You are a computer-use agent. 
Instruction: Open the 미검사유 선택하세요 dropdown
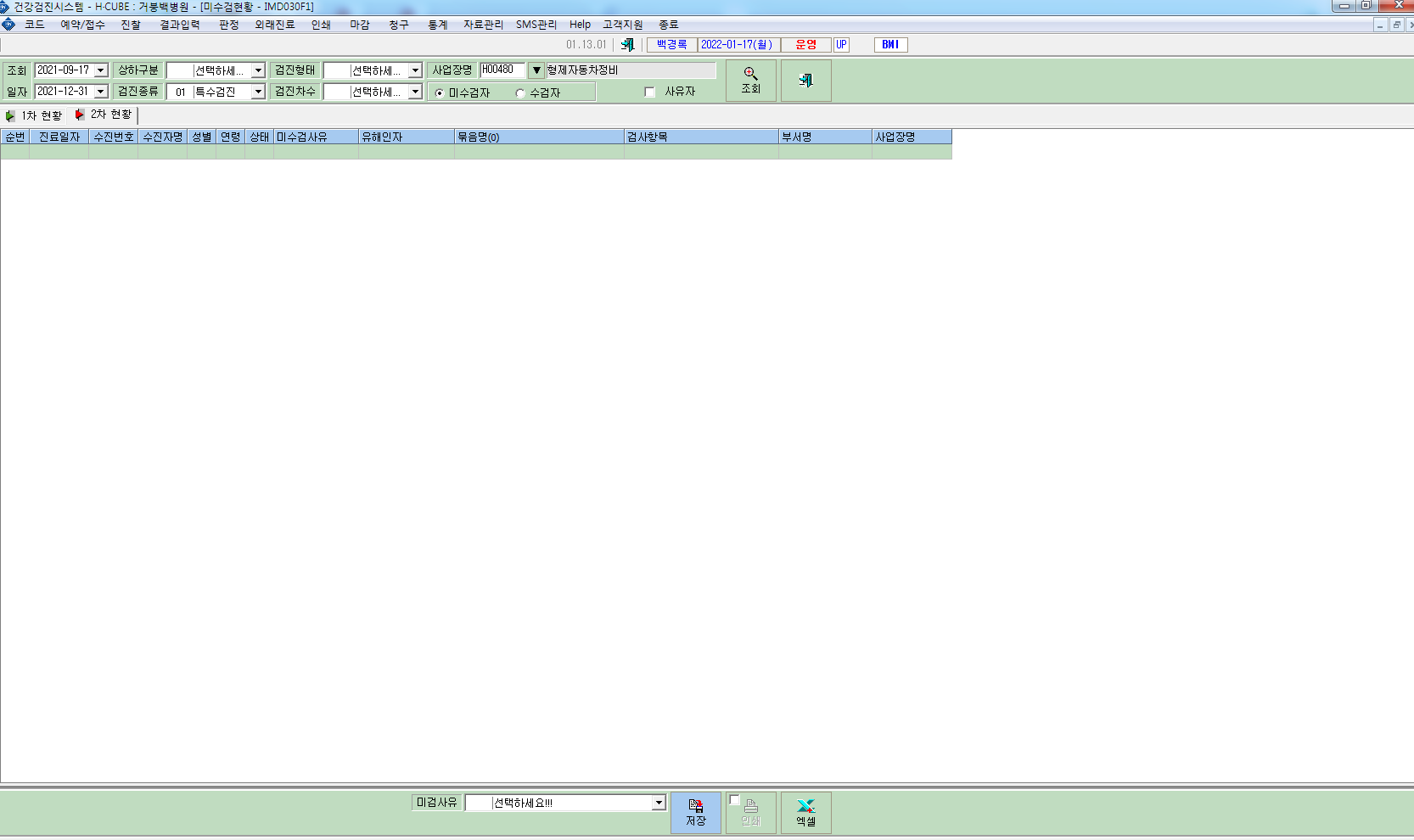[x=659, y=803]
